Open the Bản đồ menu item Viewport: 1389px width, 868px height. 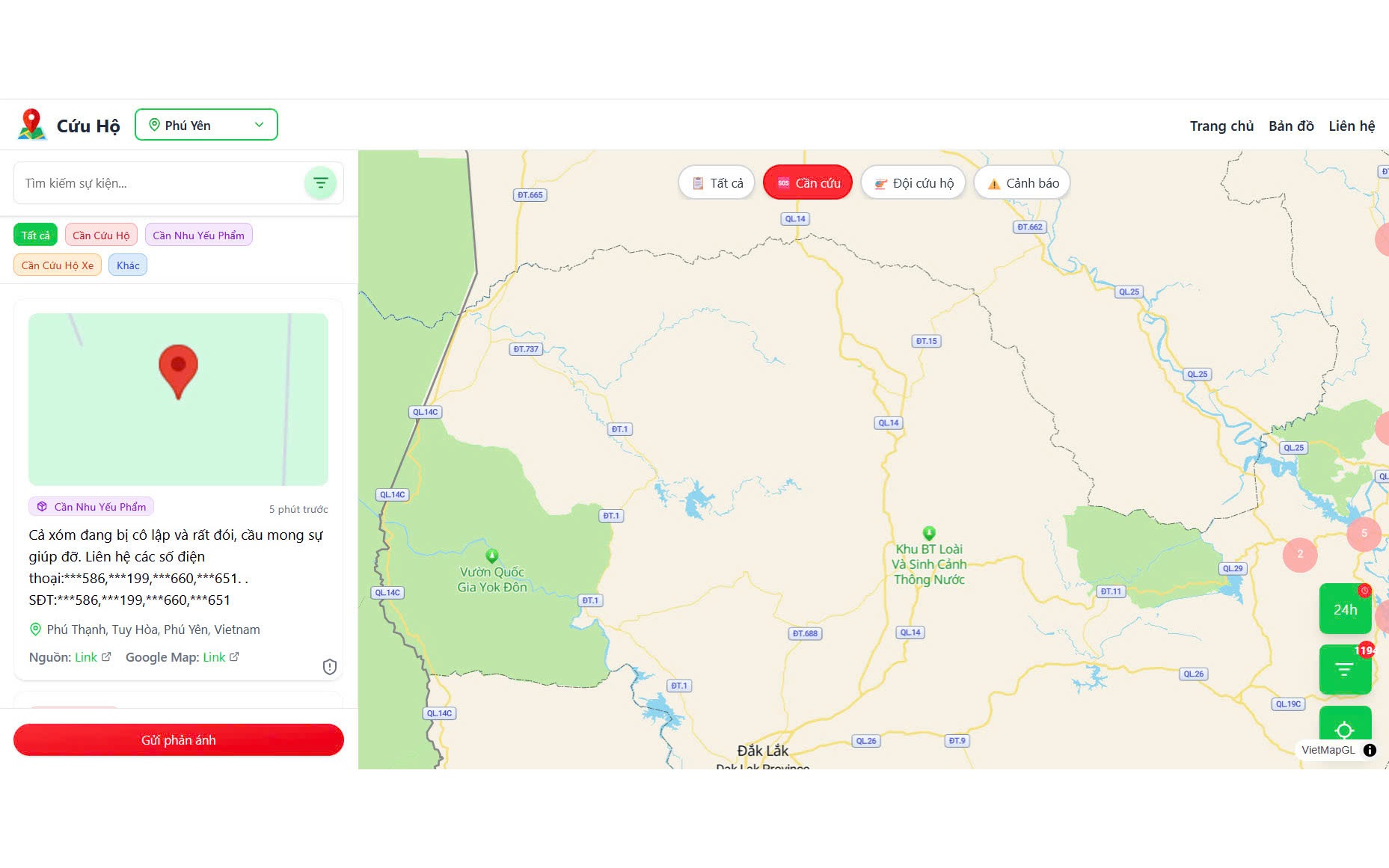point(1291,126)
